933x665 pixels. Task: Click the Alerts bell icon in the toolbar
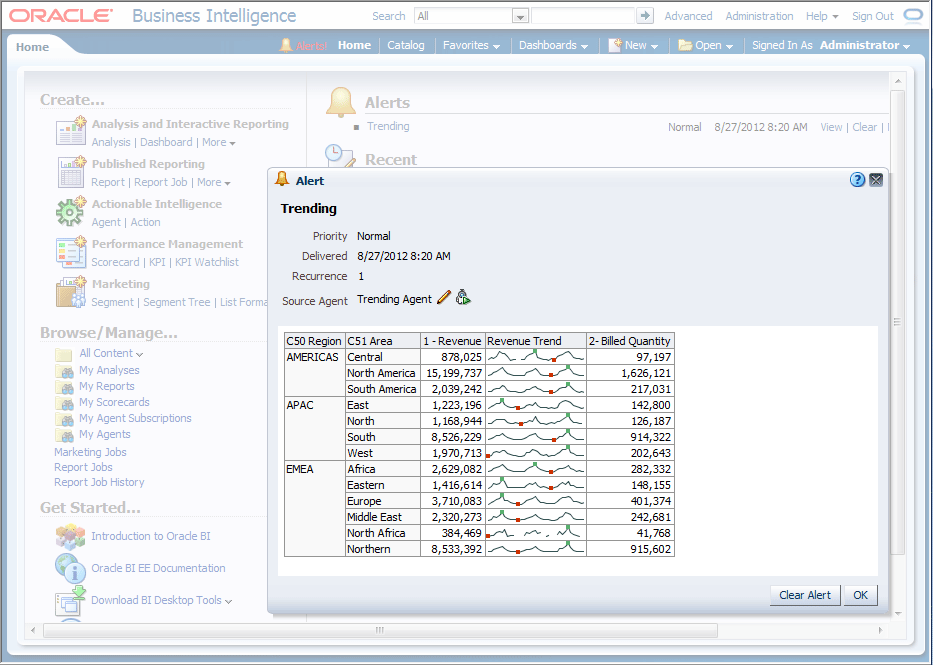click(x=286, y=45)
